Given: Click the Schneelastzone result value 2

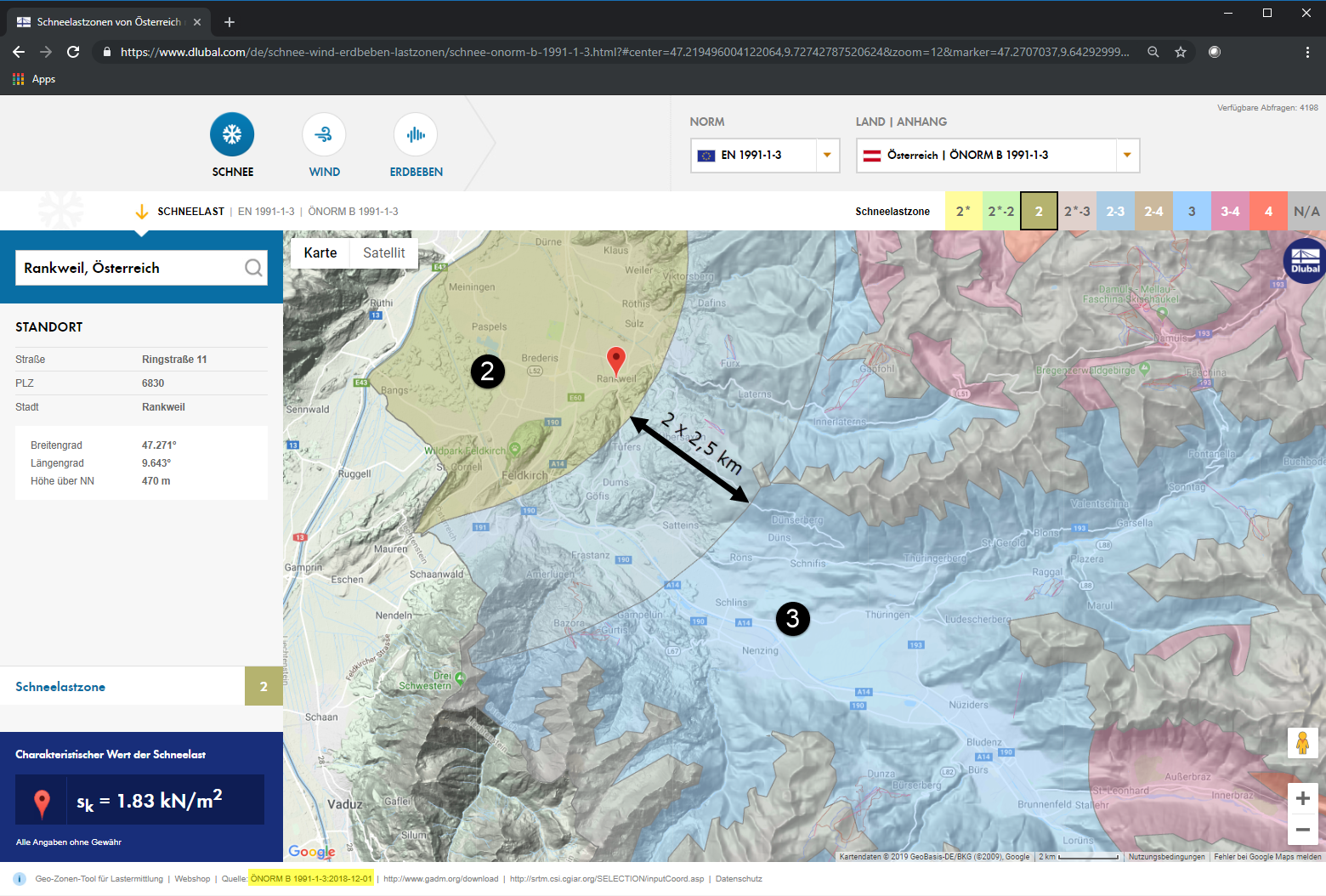Looking at the screenshot, I should tap(263, 686).
